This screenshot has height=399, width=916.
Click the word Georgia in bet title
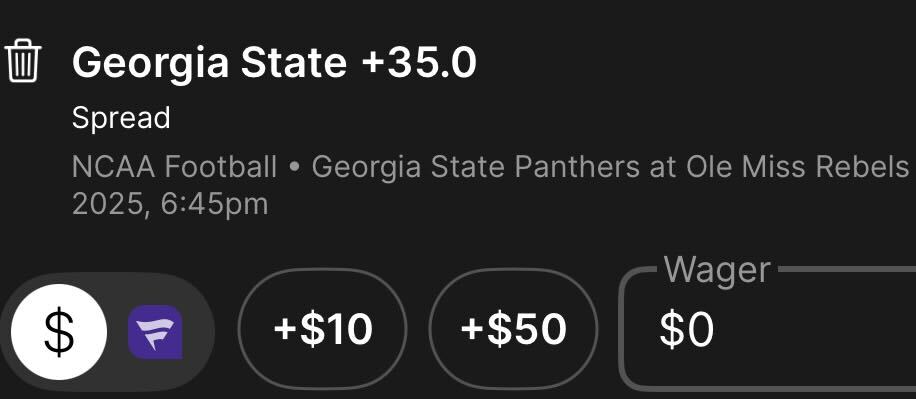tap(150, 63)
